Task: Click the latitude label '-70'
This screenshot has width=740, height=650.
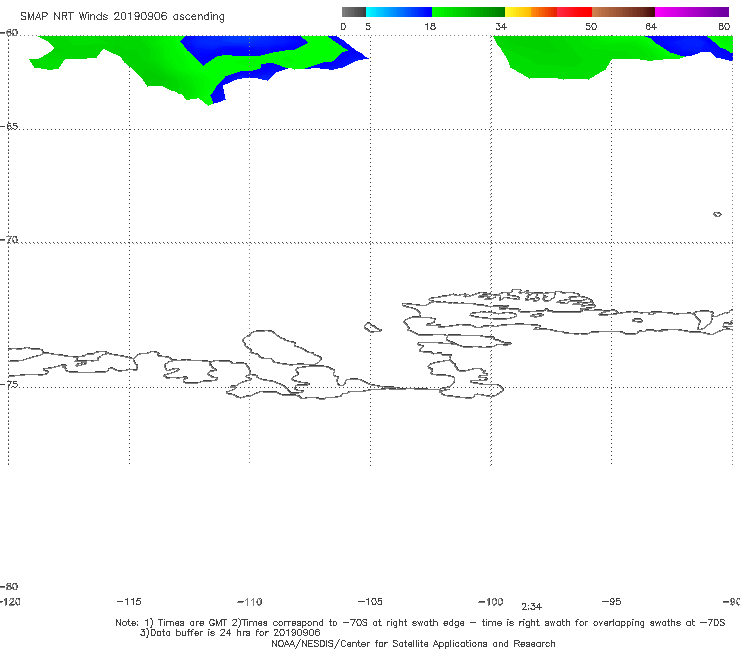Action: [x=9, y=240]
